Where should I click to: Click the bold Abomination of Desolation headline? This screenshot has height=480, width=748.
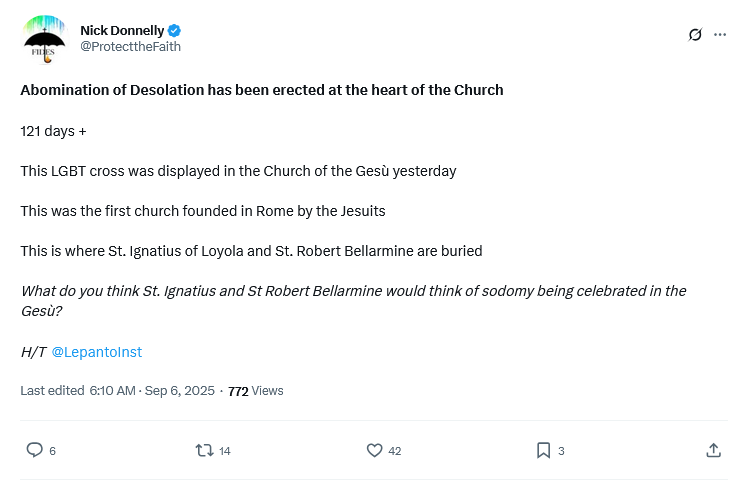point(262,90)
